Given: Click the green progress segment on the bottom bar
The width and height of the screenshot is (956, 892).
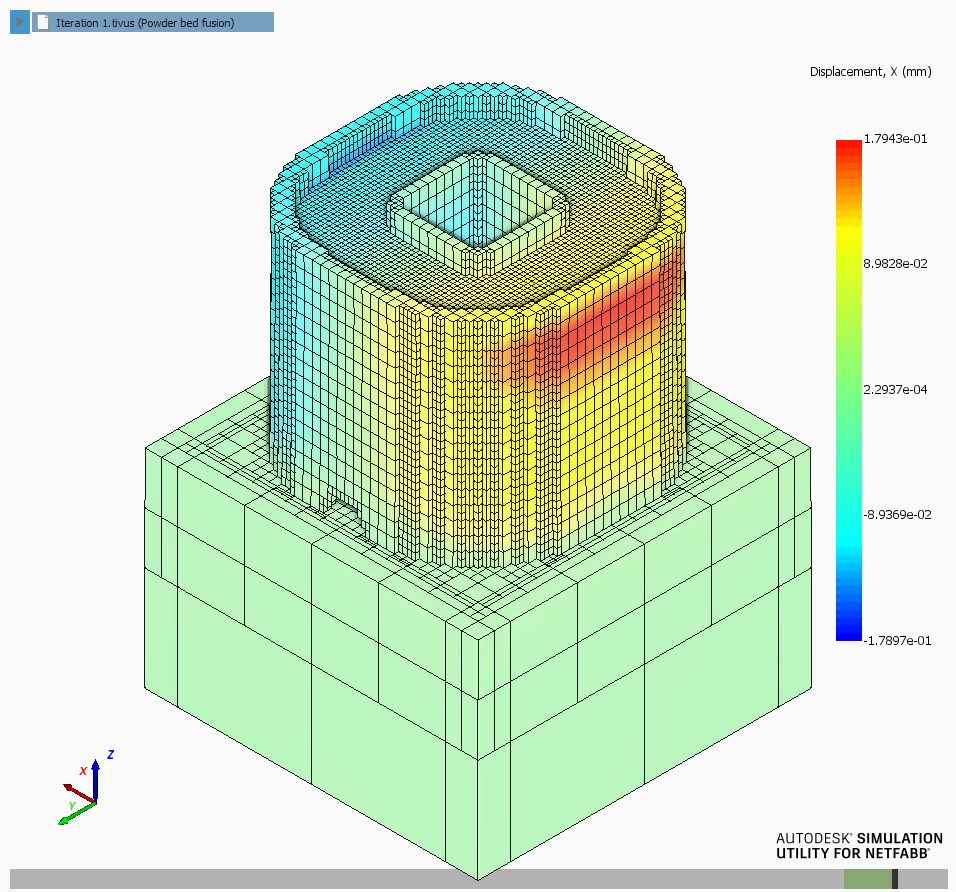Looking at the screenshot, I should (x=868, y=879).
